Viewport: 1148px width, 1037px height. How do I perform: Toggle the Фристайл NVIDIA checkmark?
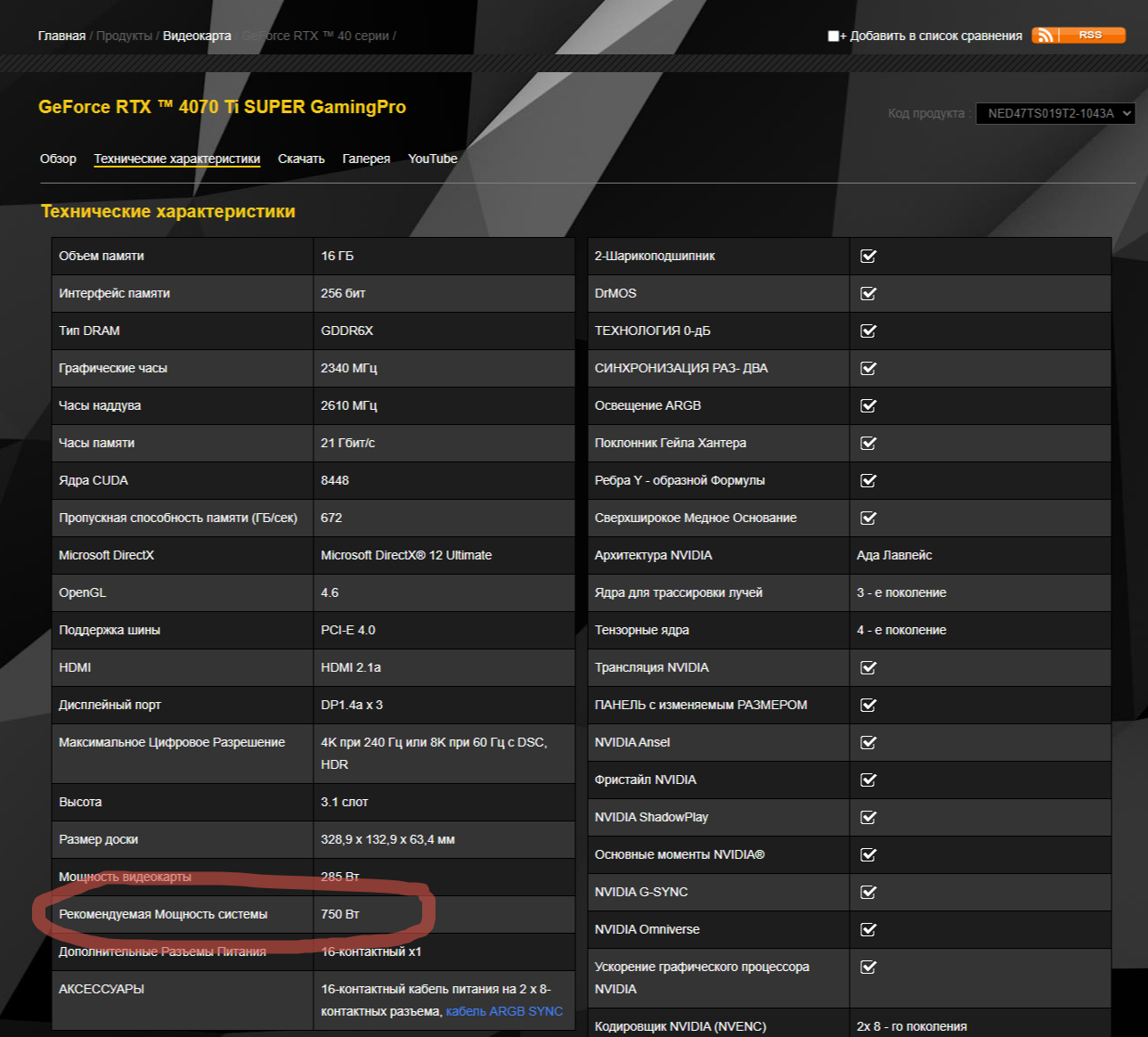click(868, 780)
